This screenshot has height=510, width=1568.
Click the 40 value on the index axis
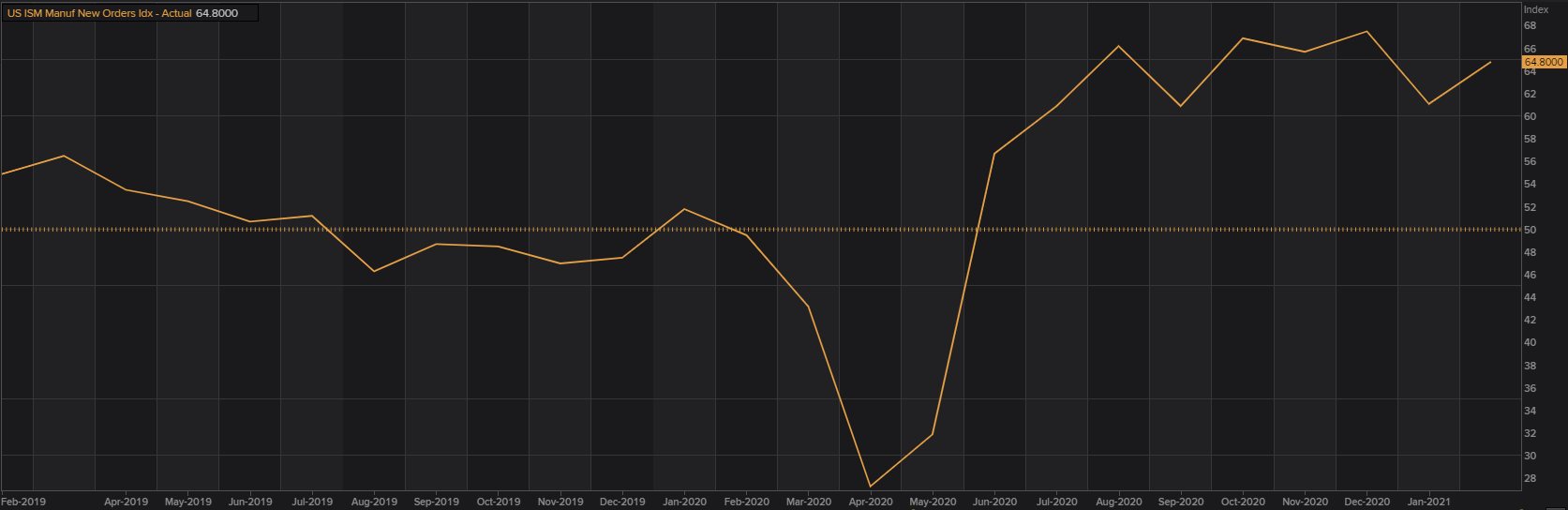tap(1530, 342)
